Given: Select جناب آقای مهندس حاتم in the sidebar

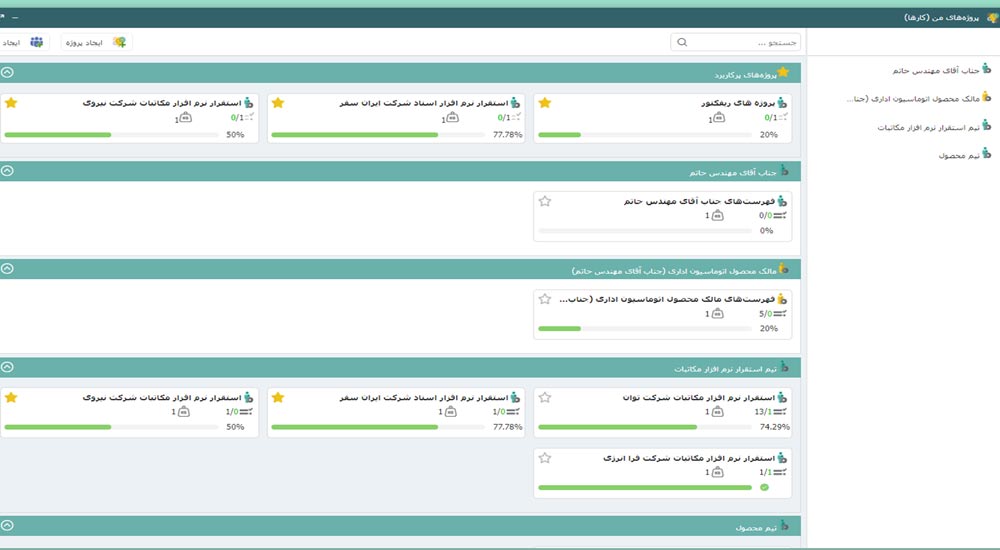Looking at the screenshot, I should coord(936,70).
